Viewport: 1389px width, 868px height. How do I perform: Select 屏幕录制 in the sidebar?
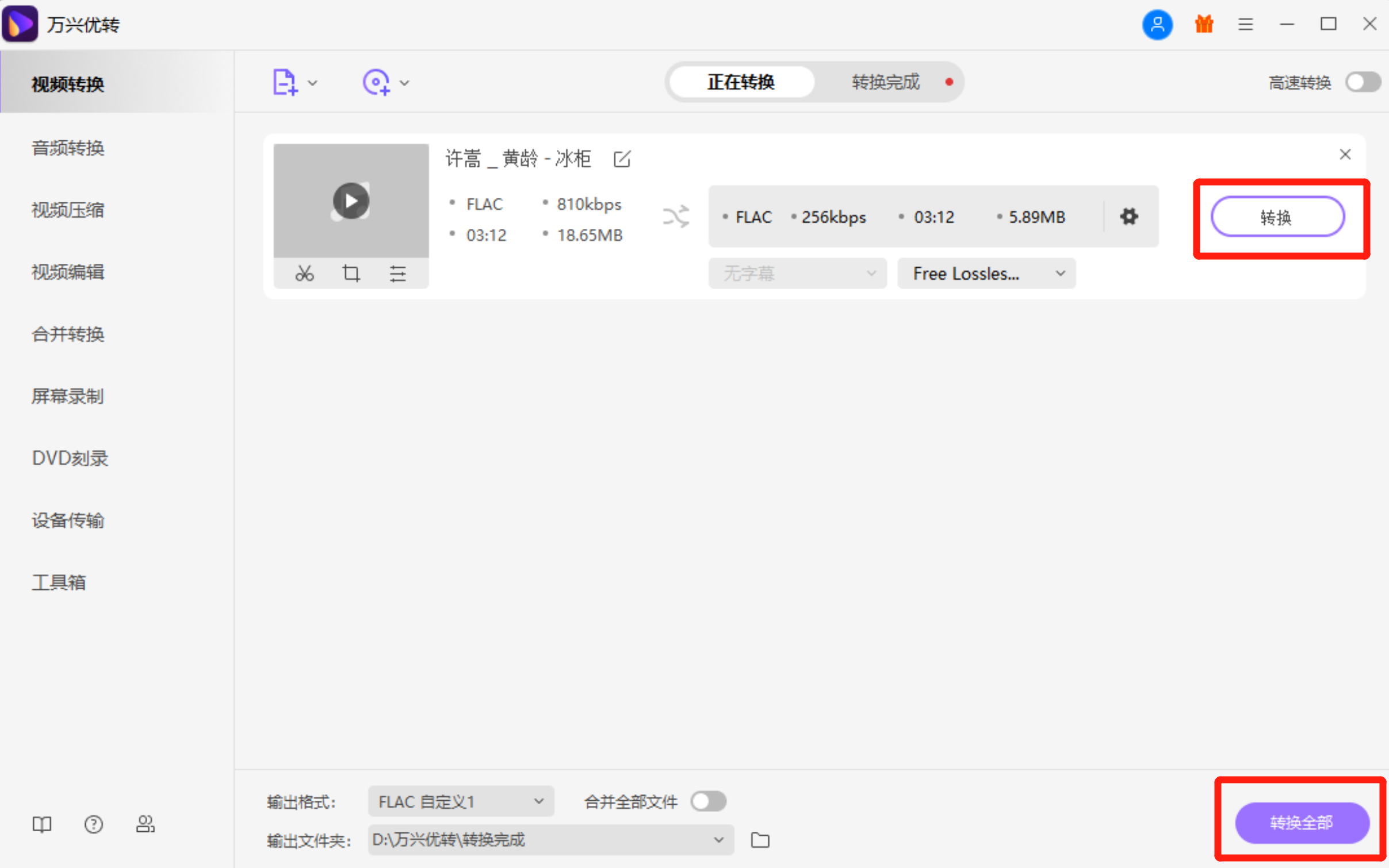click(x=67, y=396)
